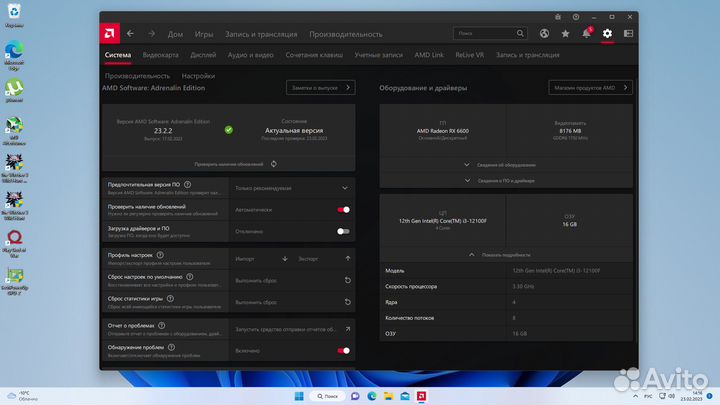Open the web browser globe icon

[544, 34]
